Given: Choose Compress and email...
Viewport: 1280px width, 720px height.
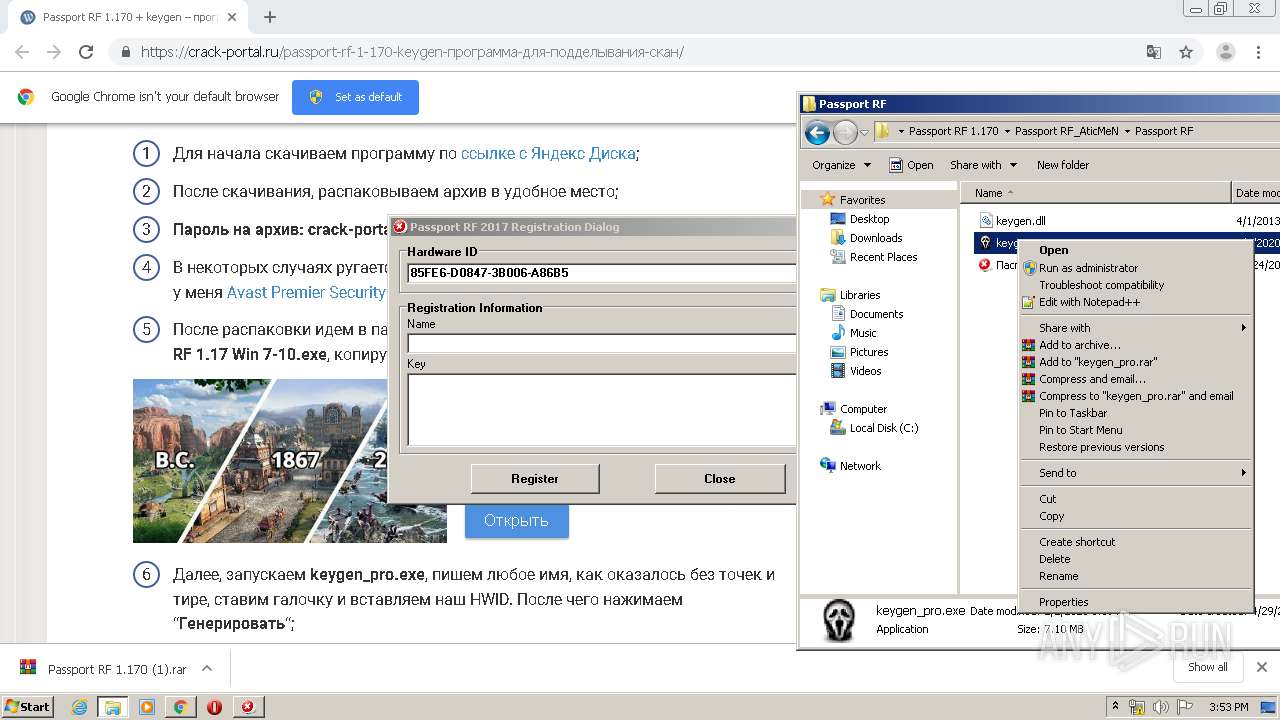Looking at the screenshot, I should (1135, 379).
